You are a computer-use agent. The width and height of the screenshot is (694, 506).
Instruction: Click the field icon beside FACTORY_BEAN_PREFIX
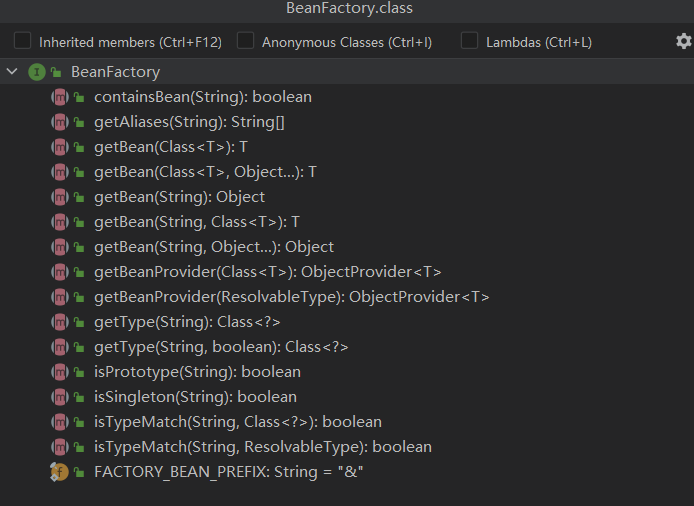59,472
